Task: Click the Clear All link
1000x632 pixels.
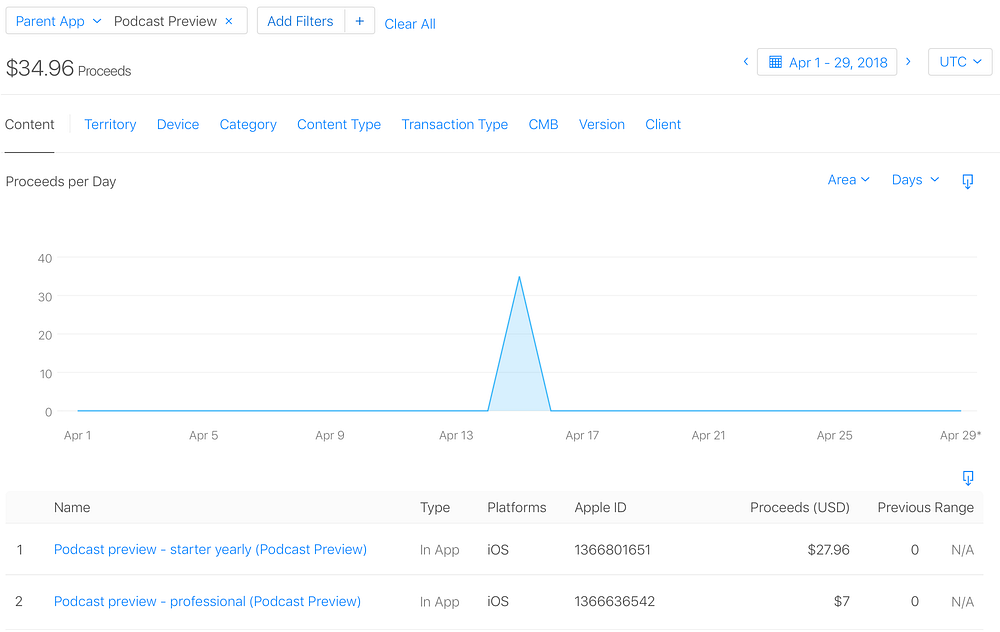Action: 410,24
